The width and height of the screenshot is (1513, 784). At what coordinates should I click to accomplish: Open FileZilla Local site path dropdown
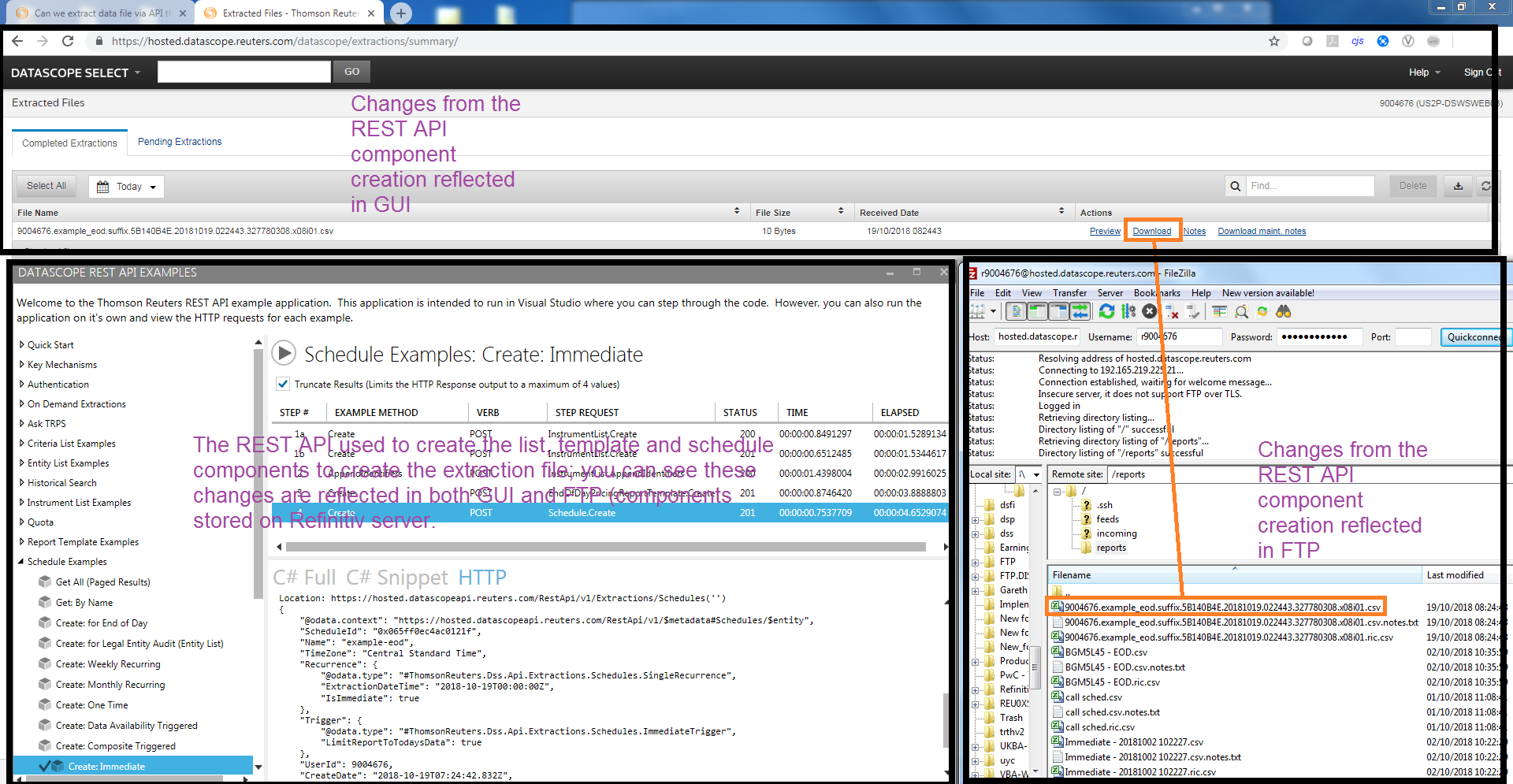(x=1036, y=474)
